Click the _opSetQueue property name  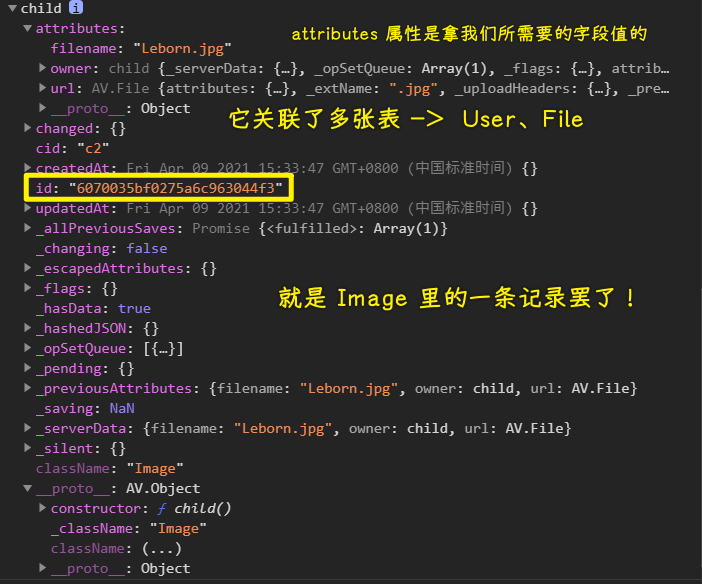point(81,348)
